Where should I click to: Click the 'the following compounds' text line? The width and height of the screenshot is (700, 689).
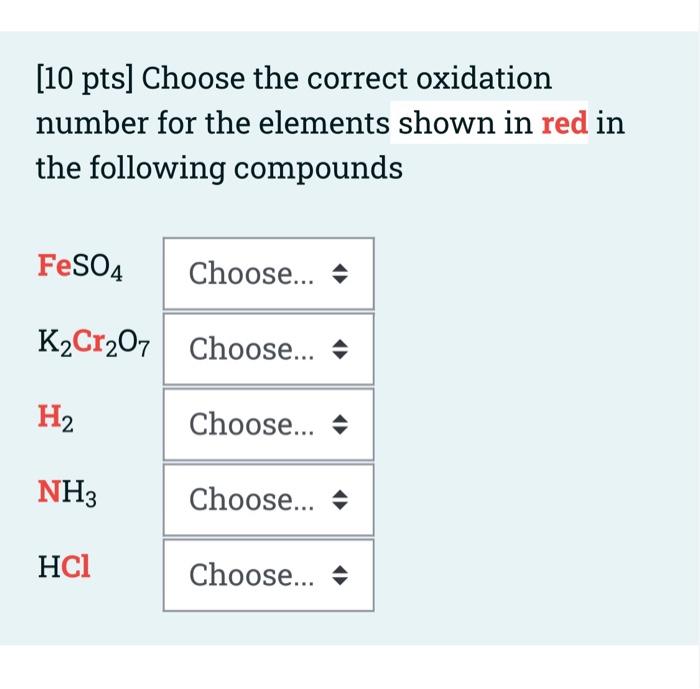pyautogui.click(x=219, y=169)
